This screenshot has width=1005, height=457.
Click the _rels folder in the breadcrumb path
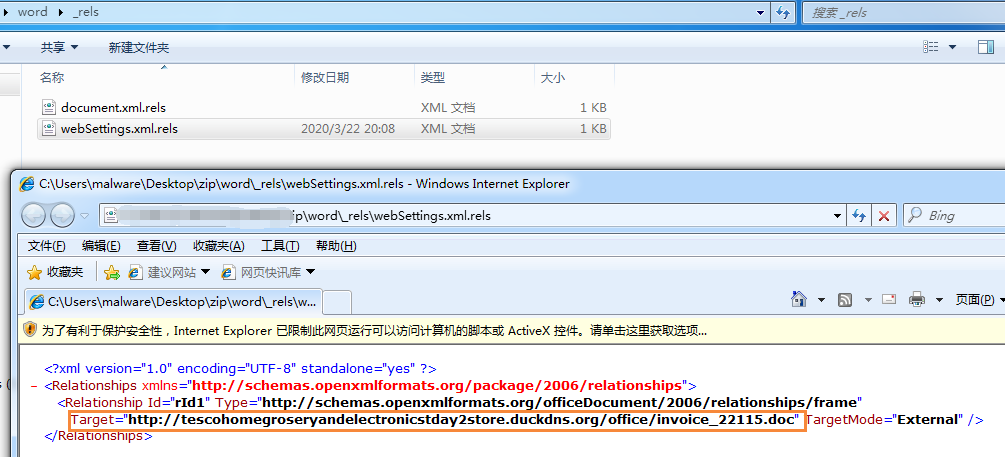[x=86, y=12]
